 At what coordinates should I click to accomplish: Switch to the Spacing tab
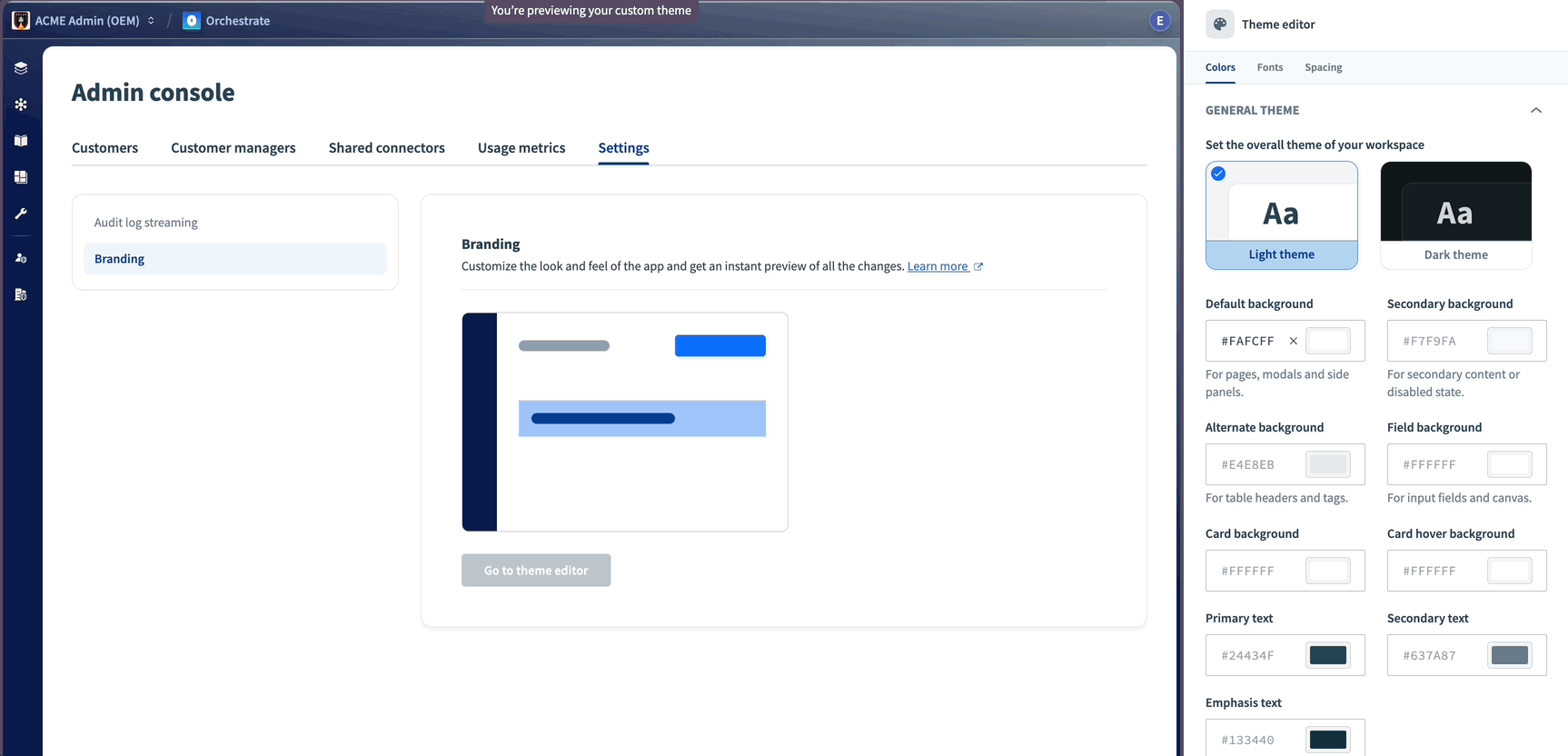(1323, 67)
